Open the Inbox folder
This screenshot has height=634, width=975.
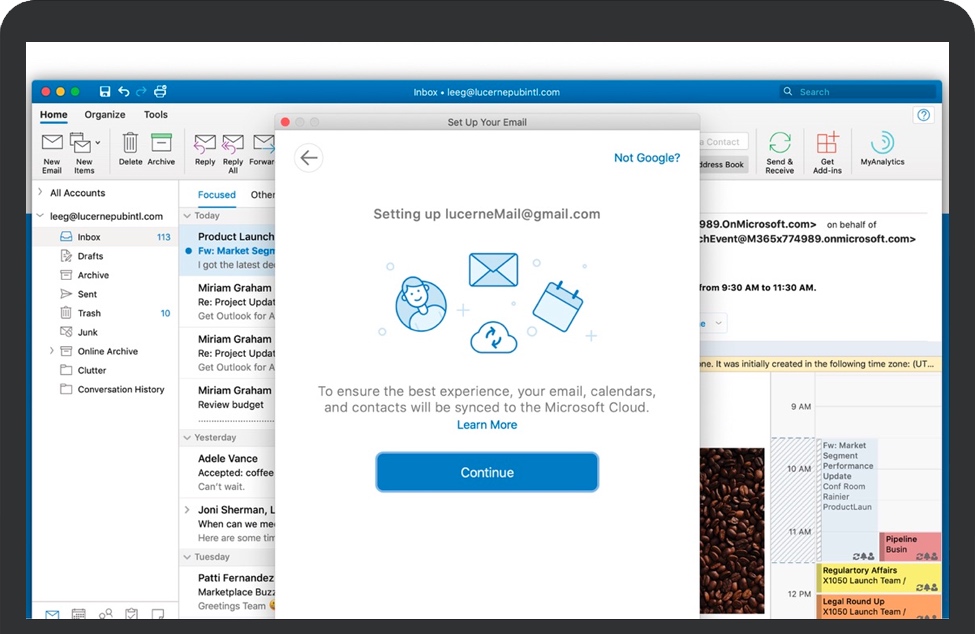(104, 237)
